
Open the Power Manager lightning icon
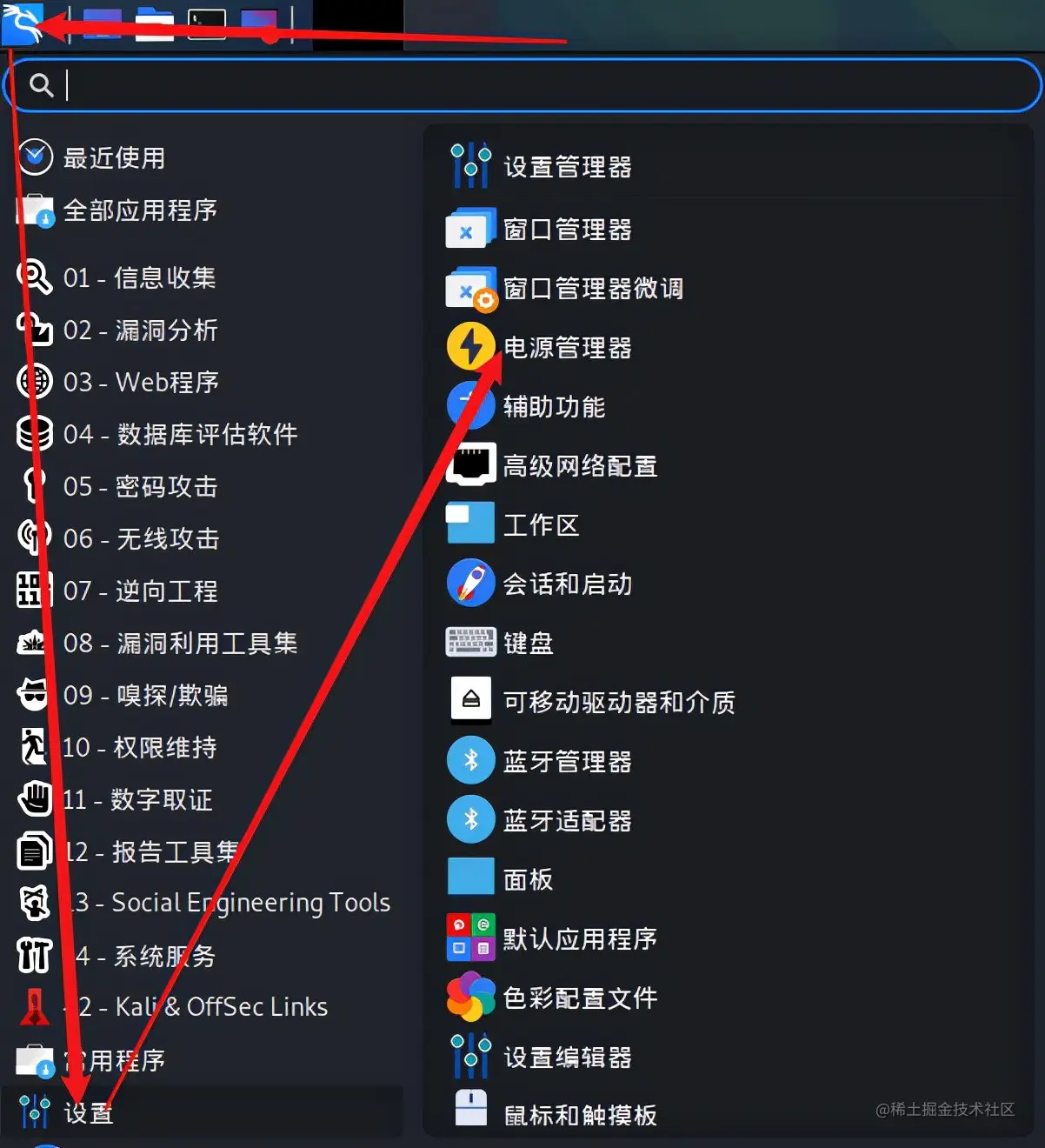pyautogui.click(x=470, y=346)
